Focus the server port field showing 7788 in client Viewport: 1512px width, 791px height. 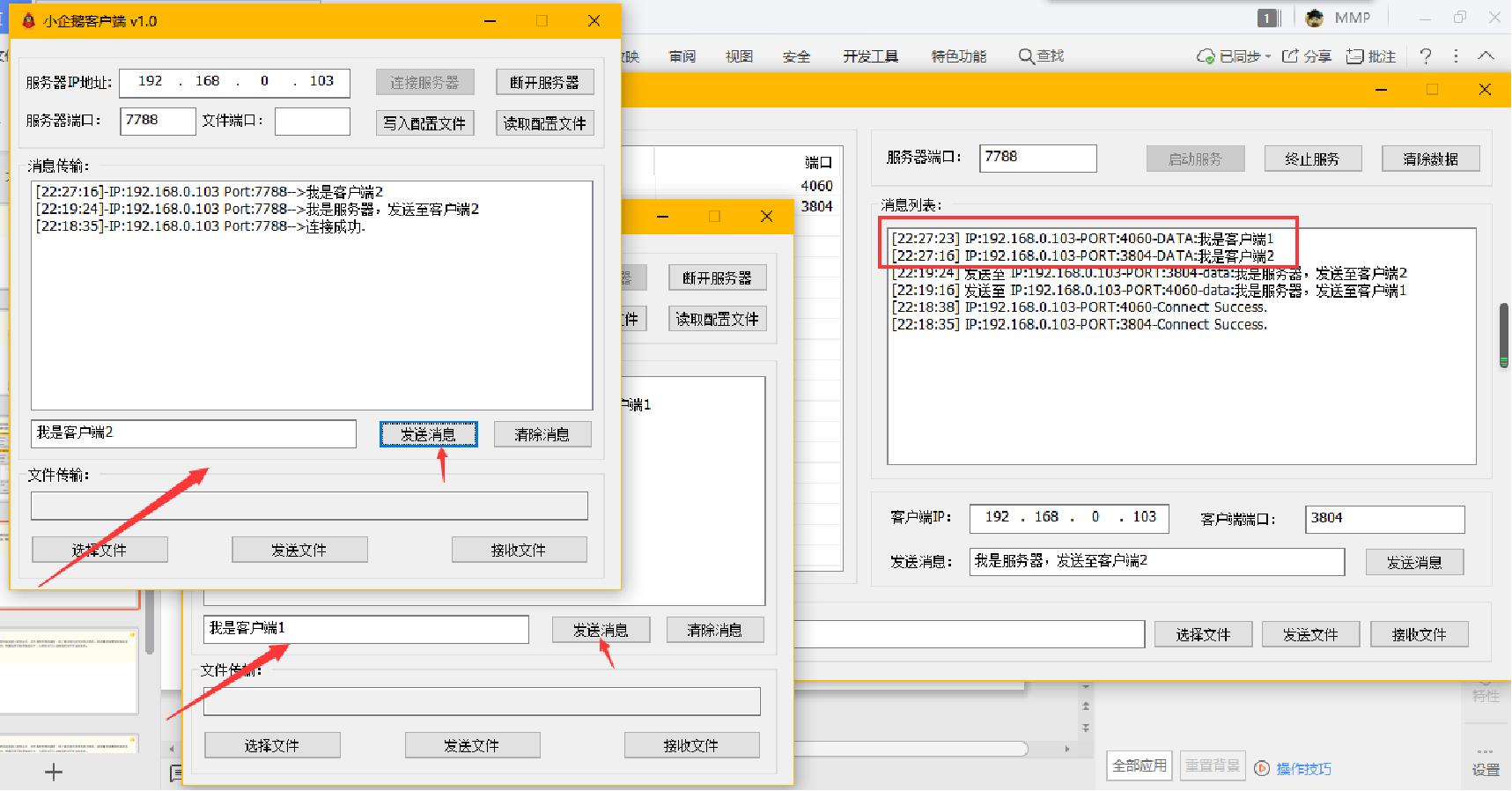click(158, 121)
